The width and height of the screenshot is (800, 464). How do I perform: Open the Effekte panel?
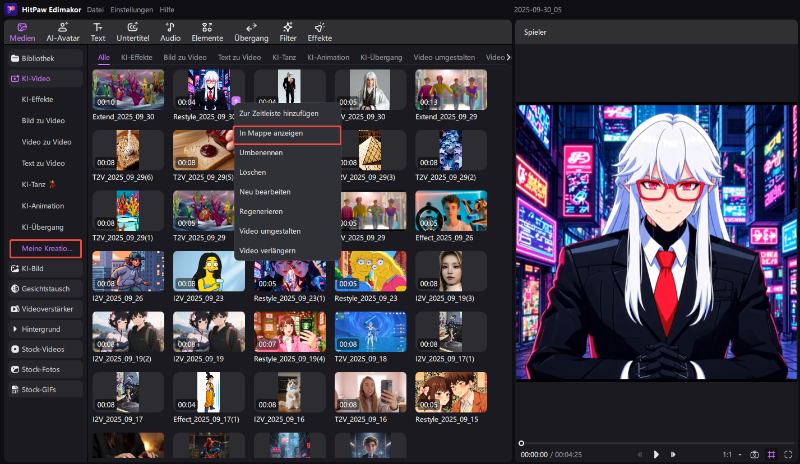click(320, 32)
